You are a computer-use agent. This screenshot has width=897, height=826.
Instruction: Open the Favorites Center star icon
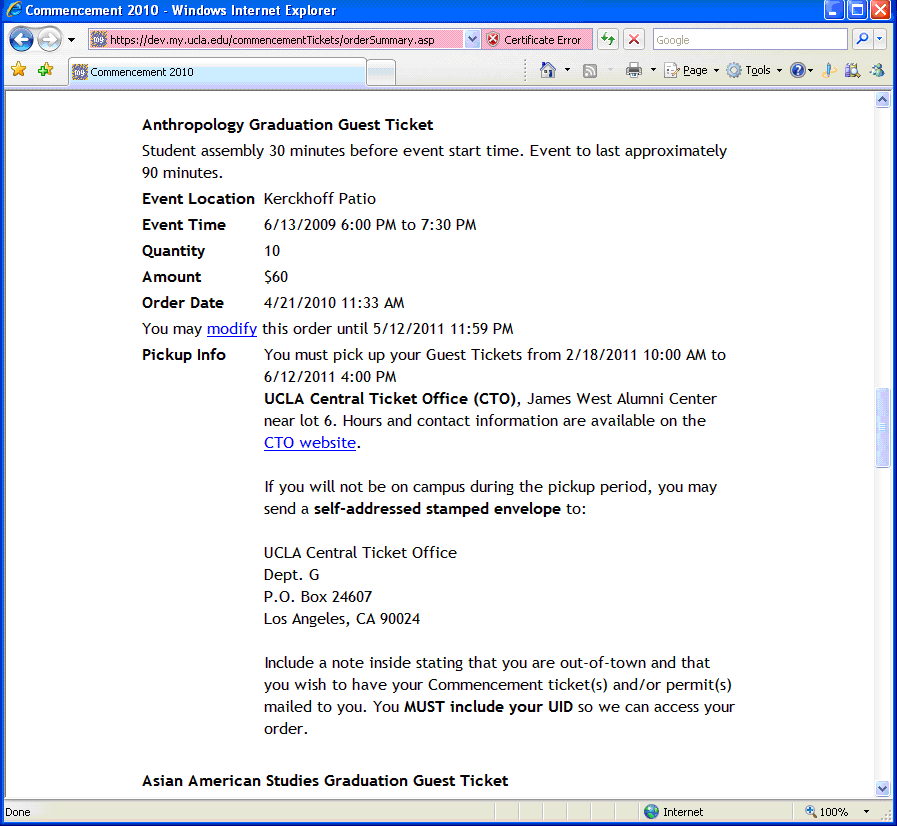click(x=18, y=70)
